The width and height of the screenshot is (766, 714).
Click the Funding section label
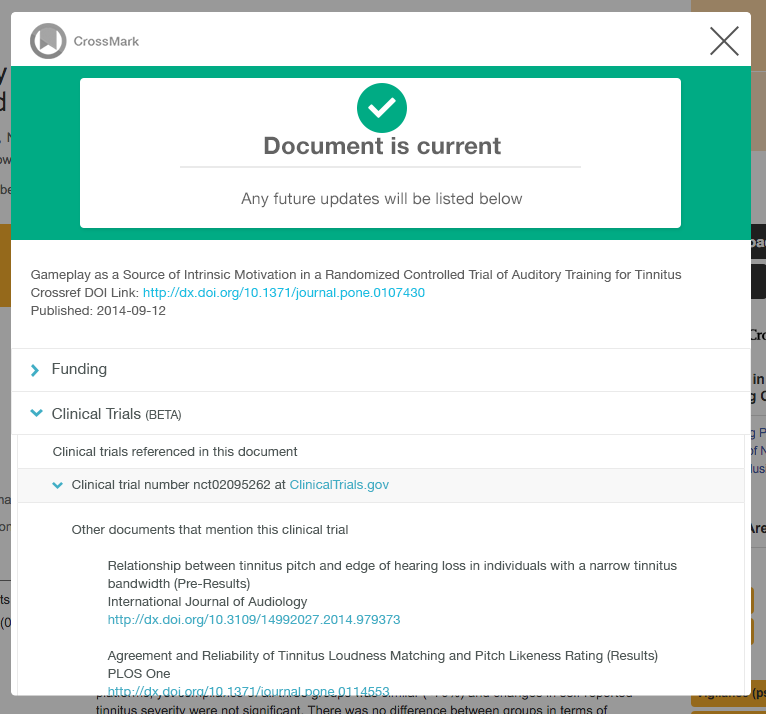coord(79,369)
